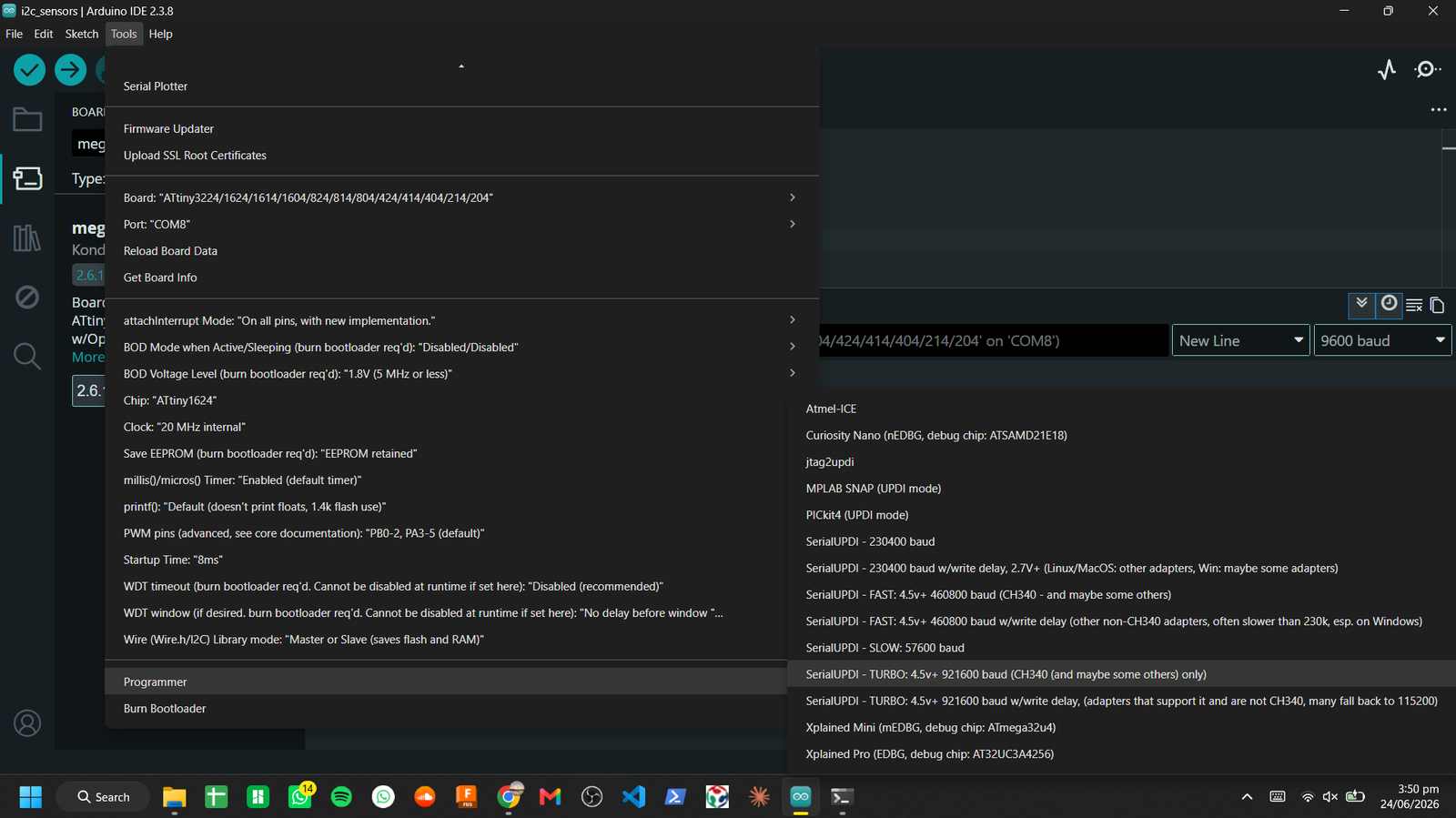Click the copy output icon
The image size is (1456, 818).
point(1437,305)
